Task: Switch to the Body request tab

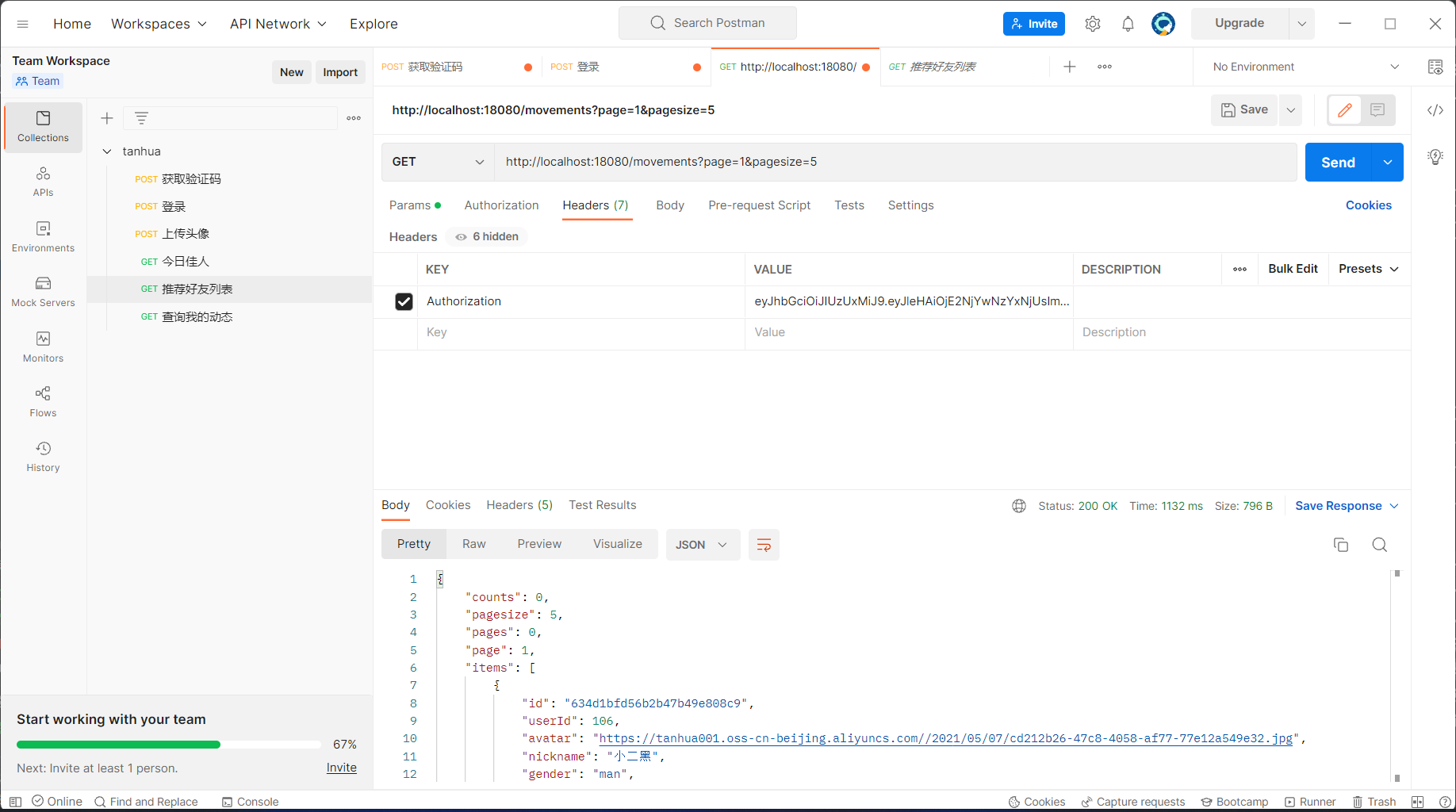Action: 670,205
